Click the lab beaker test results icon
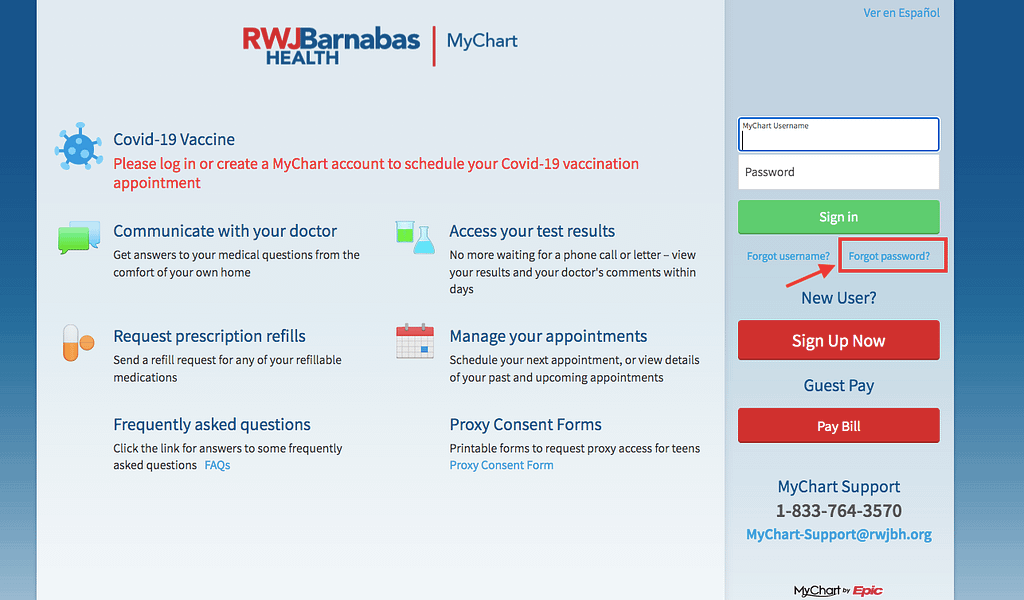1024x600 pixels. click(x=415, y=237)
